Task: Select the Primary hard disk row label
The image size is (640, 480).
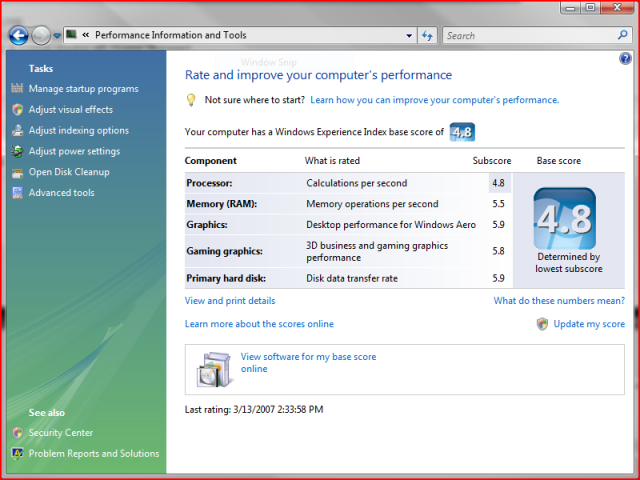Action: (226, 278)
